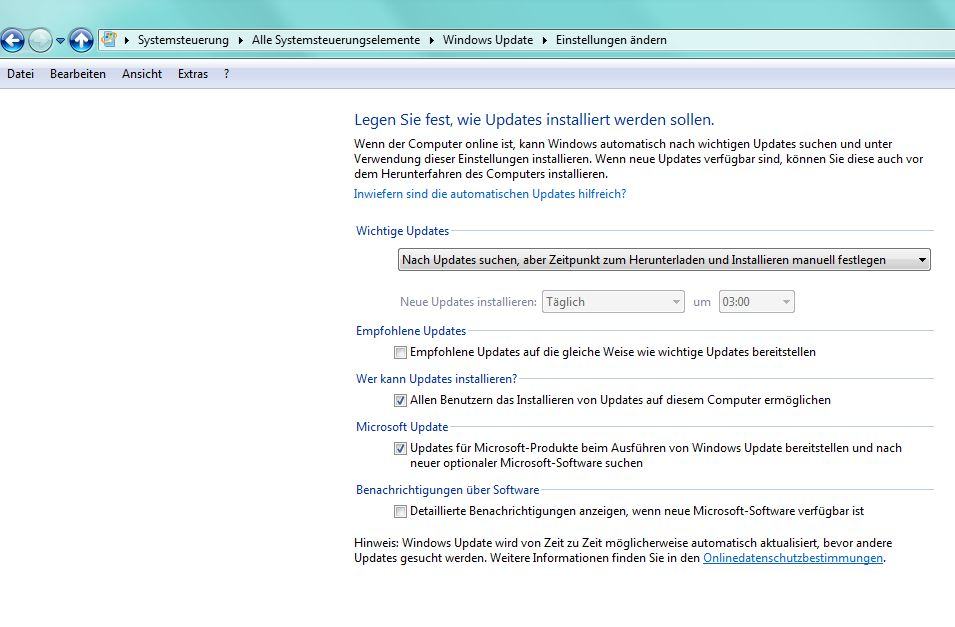
Task: Open the recent pages dropdown arrow
Action: point(60,41)
